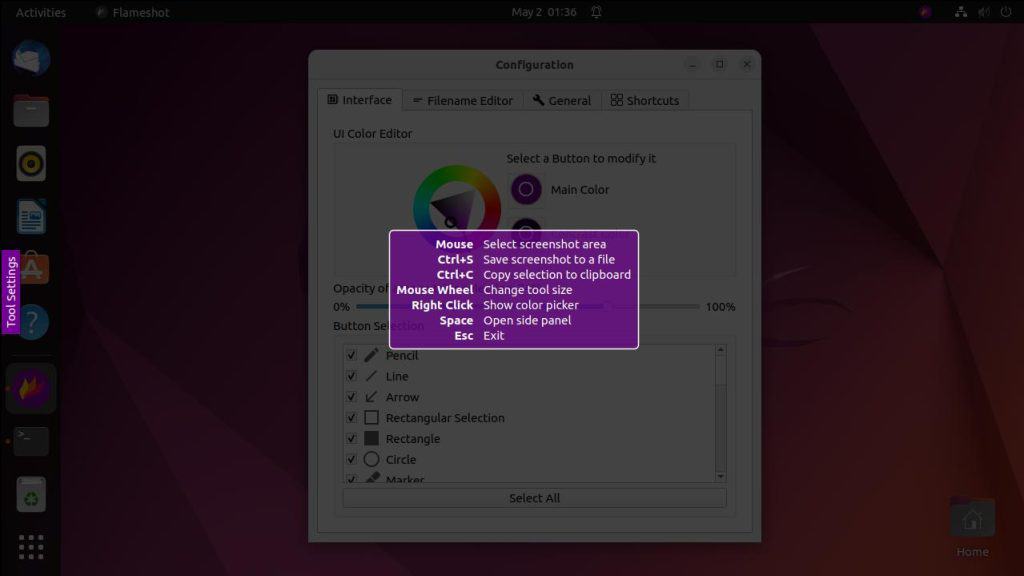Click the Flameshot tray icon in top bar
The height and width of the screenshot is (576, 1024).
(x=925, y=12)
